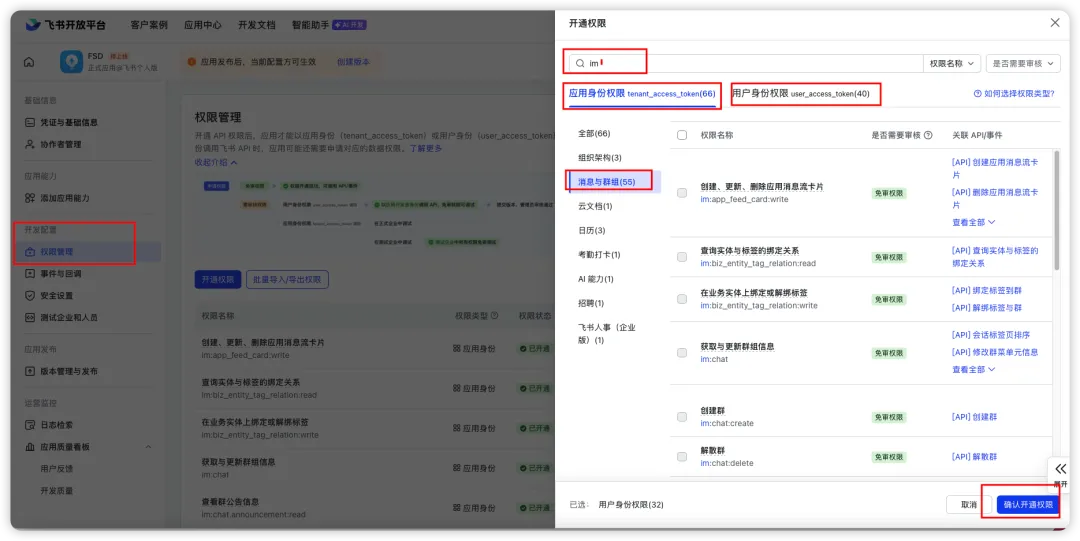Open 应用中心 in top navigation
The image size is (1080, 541).
click(202, 25)
